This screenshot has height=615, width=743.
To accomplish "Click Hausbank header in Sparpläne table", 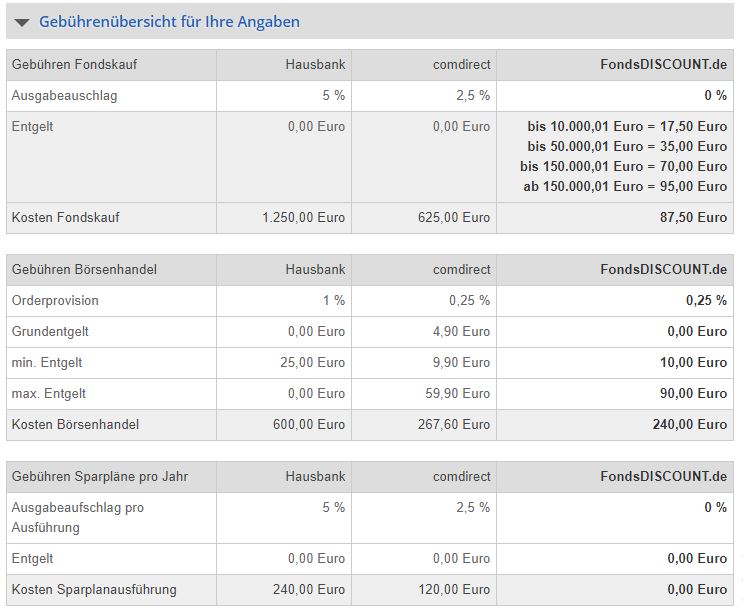I will point(315,477).
